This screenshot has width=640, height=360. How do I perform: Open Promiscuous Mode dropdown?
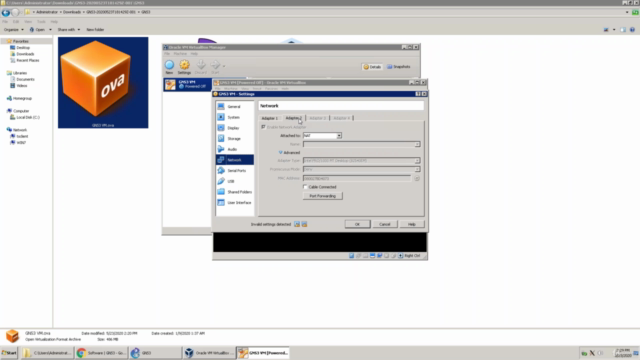[361, 169]
